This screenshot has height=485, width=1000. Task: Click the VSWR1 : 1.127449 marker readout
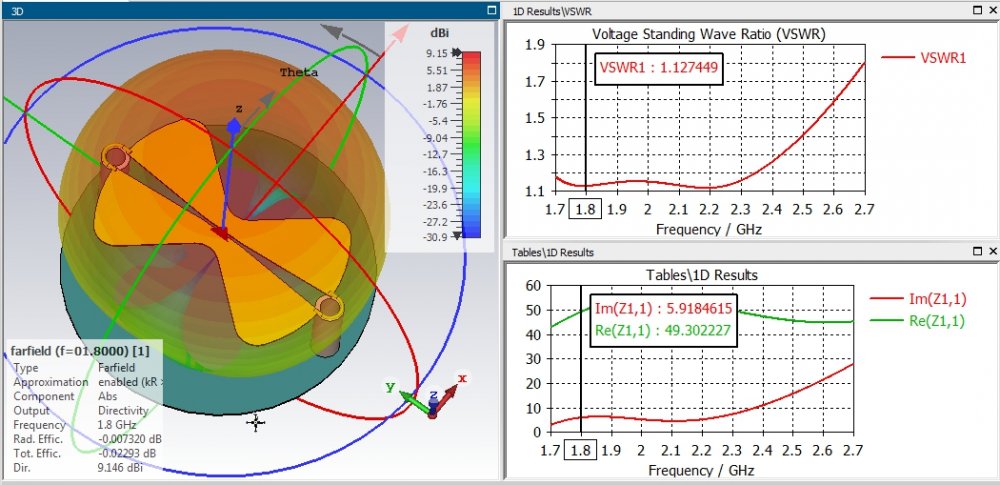[x=657, y=69]
